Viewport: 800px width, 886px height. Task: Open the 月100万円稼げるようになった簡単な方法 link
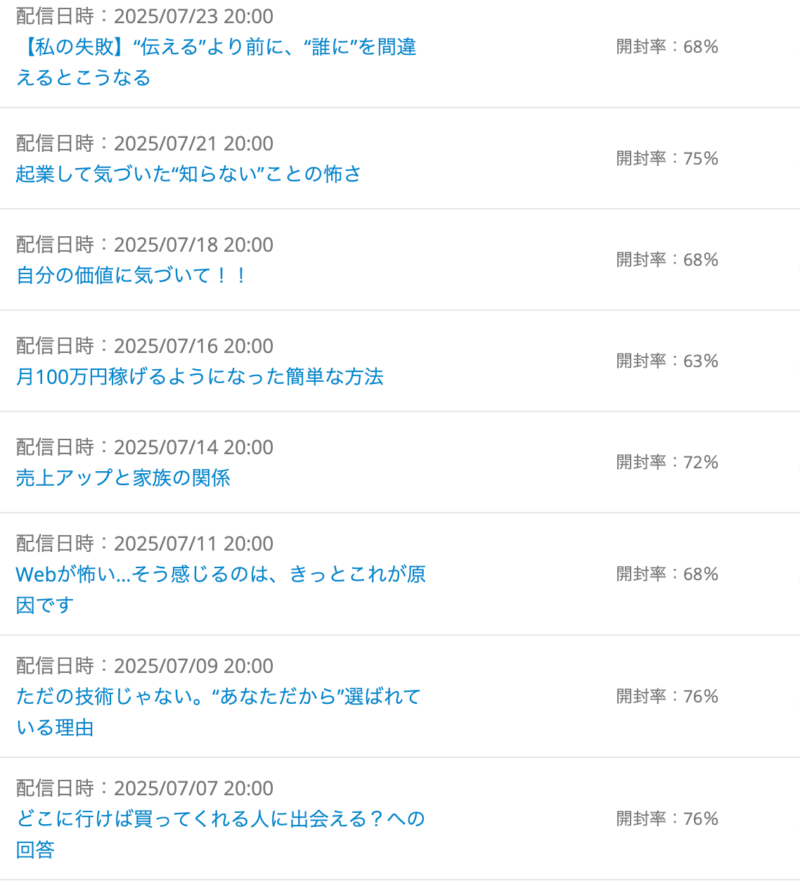(199, 376)
